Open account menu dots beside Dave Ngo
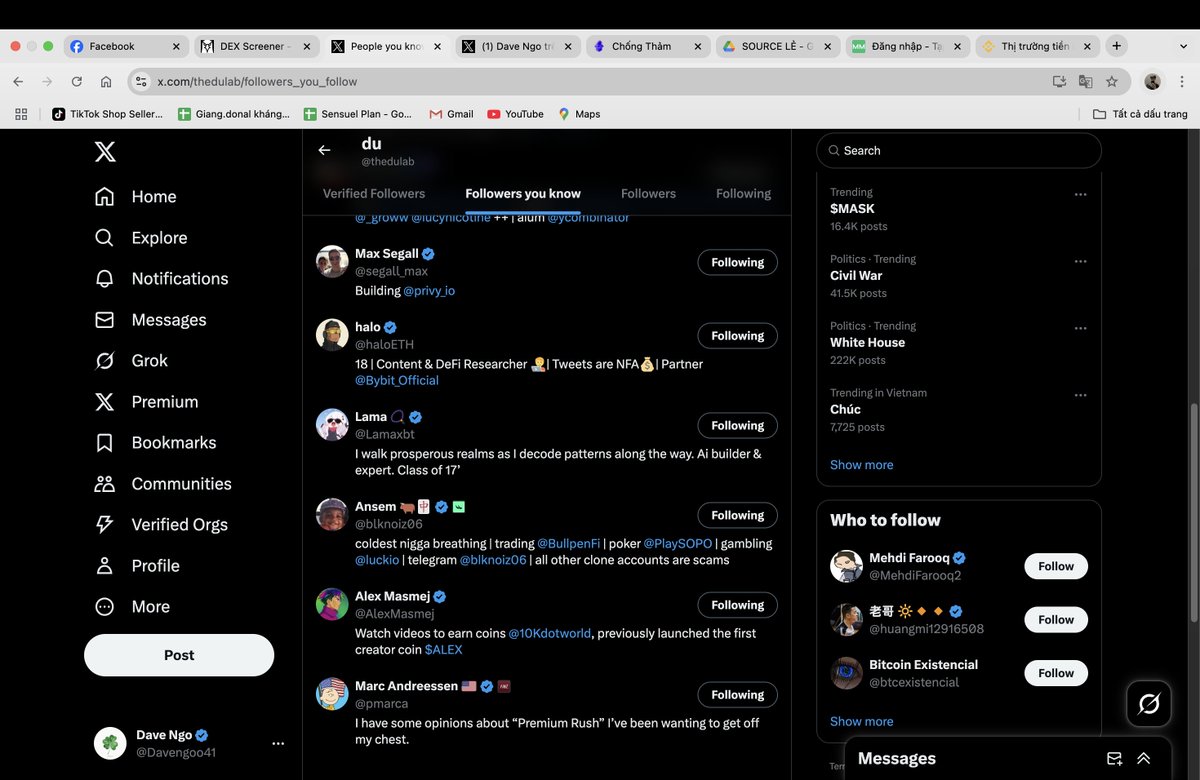Image resolution: width=1200 pixels, height=780 pixels. coord(278,744)
